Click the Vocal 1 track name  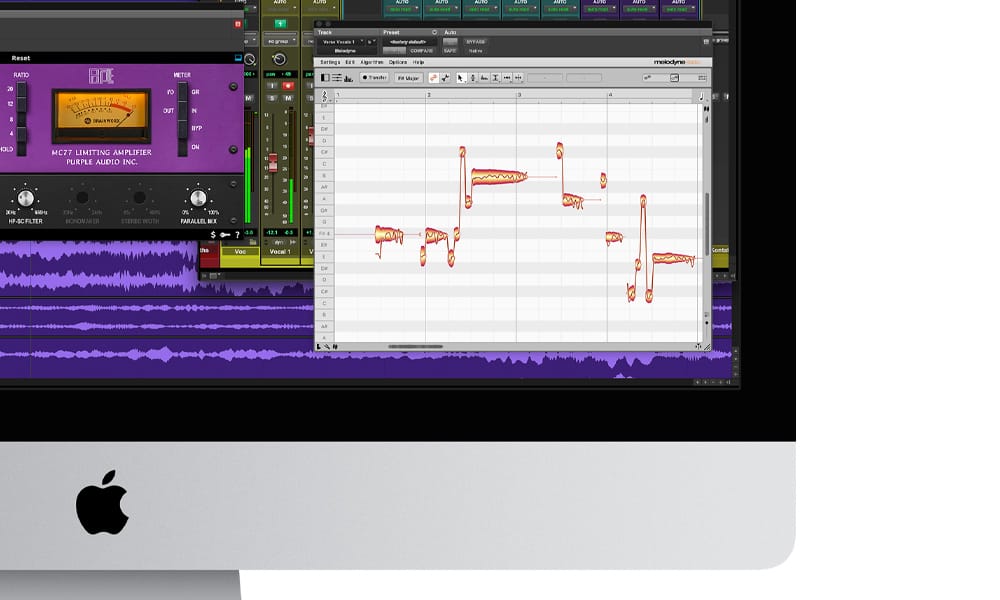(x=279, y=252)
